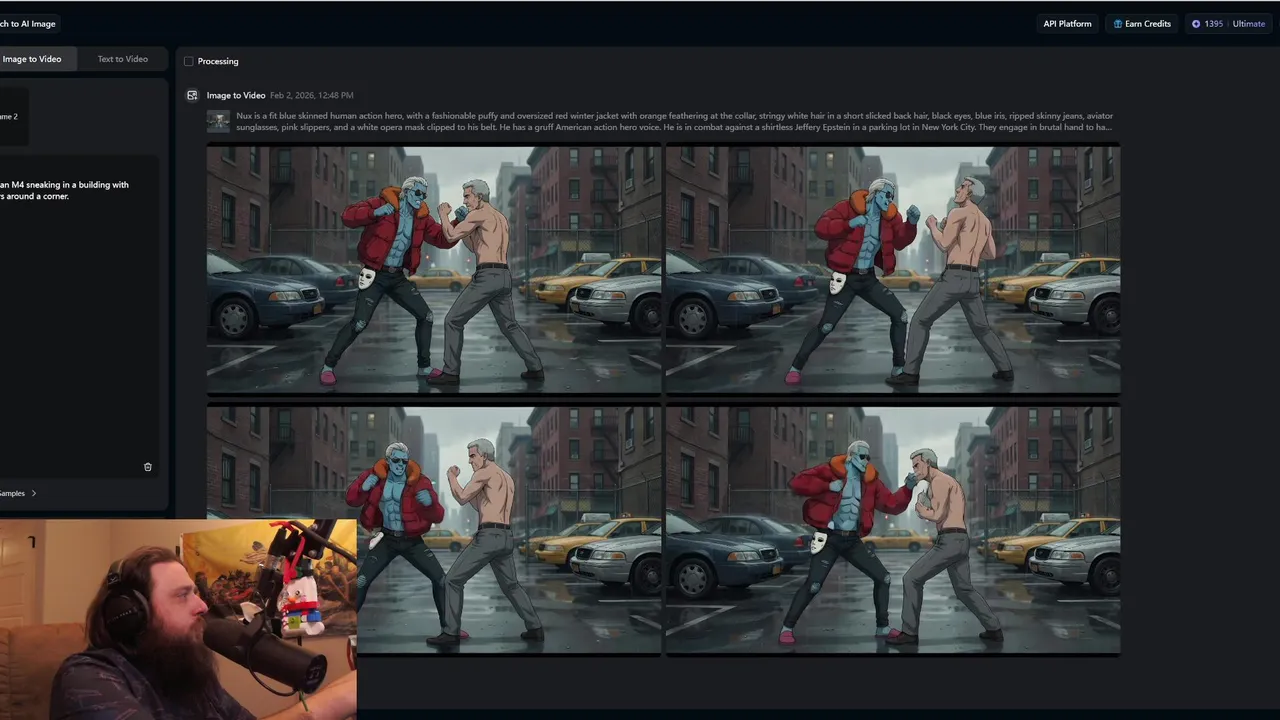Click the Switch to AI Image button
Viewport: 1280px width, 720px height.
coord(28,24)
